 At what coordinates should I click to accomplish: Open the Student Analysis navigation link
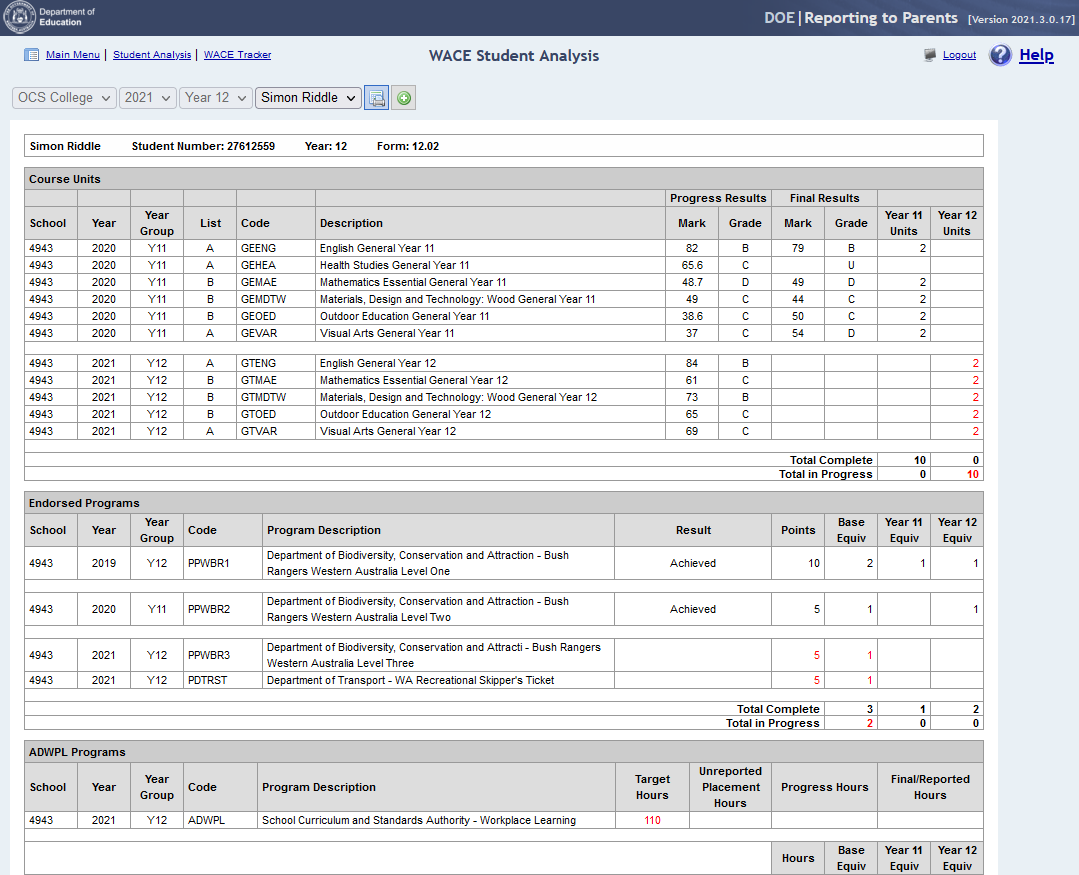point(152,55)
